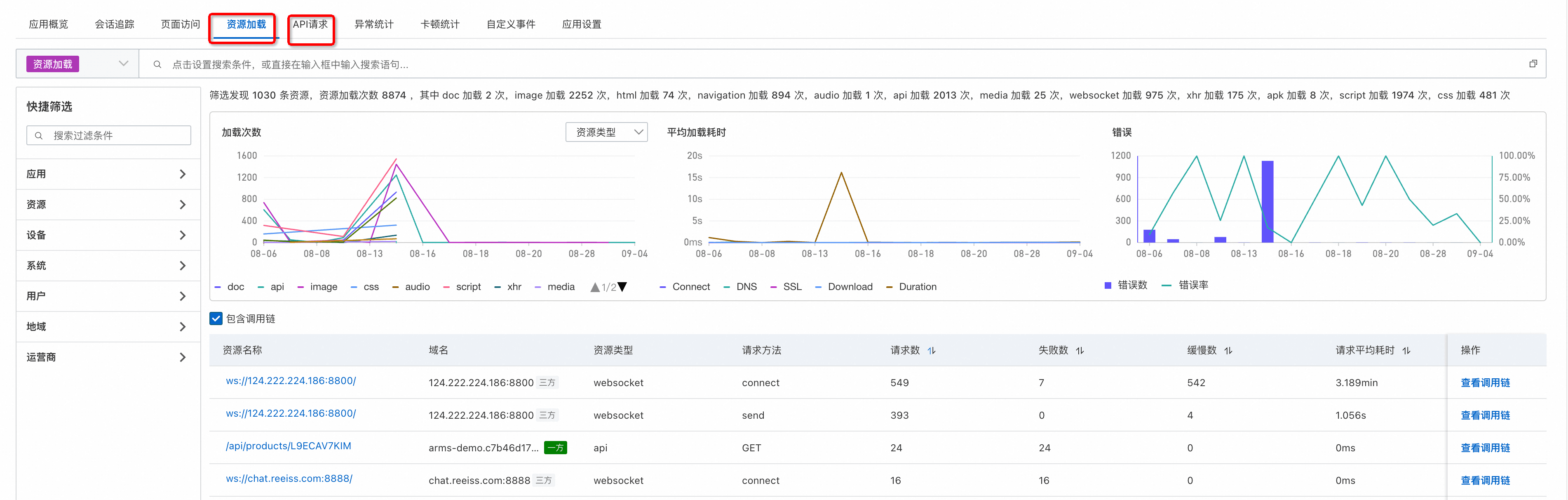Sort table by 请求数 column icon

[931, 351]
